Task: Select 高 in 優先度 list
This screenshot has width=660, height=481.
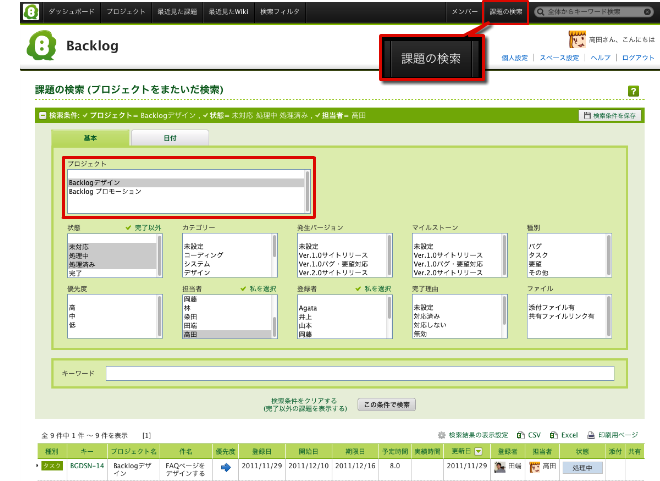Action: (x=112, y=308)
